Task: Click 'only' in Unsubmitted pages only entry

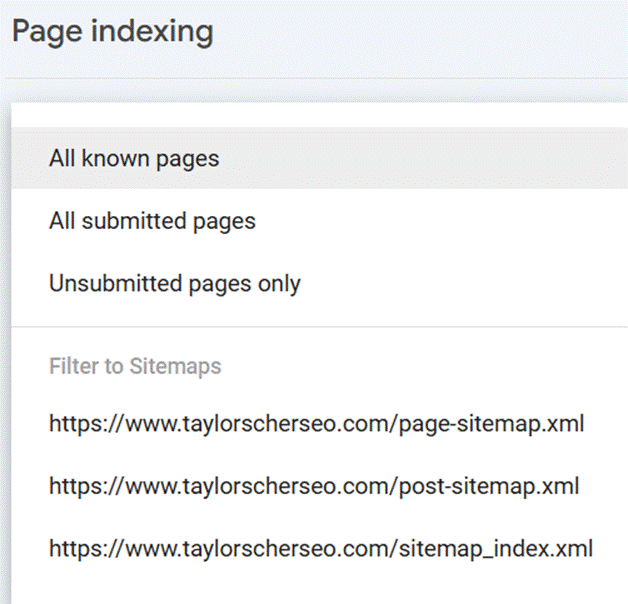Action: coord(279,284)
